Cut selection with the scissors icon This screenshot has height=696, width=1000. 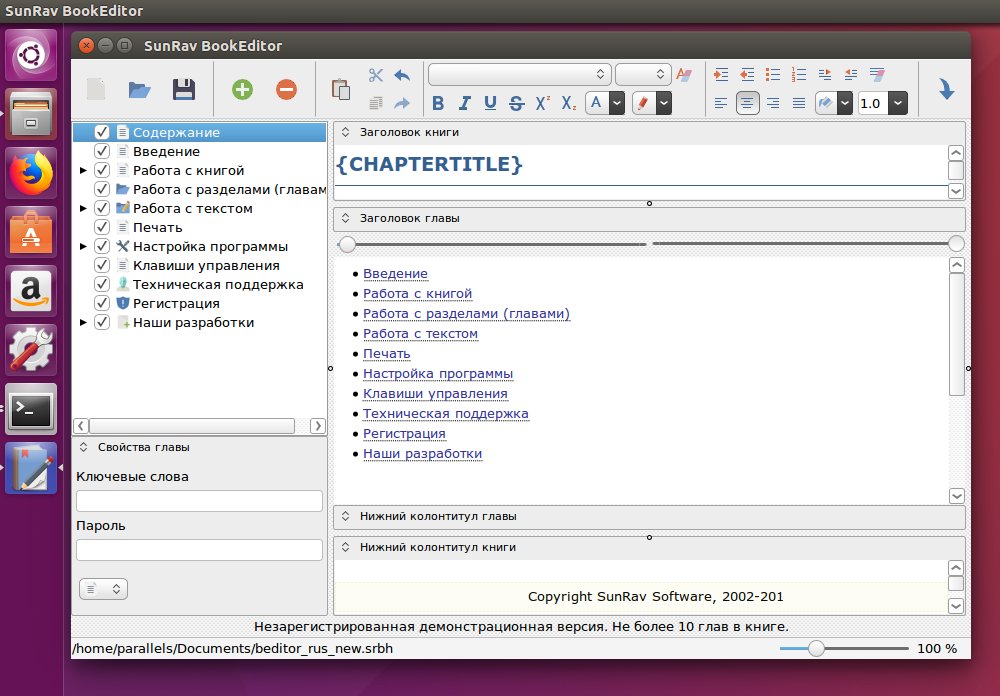point(376,75)
